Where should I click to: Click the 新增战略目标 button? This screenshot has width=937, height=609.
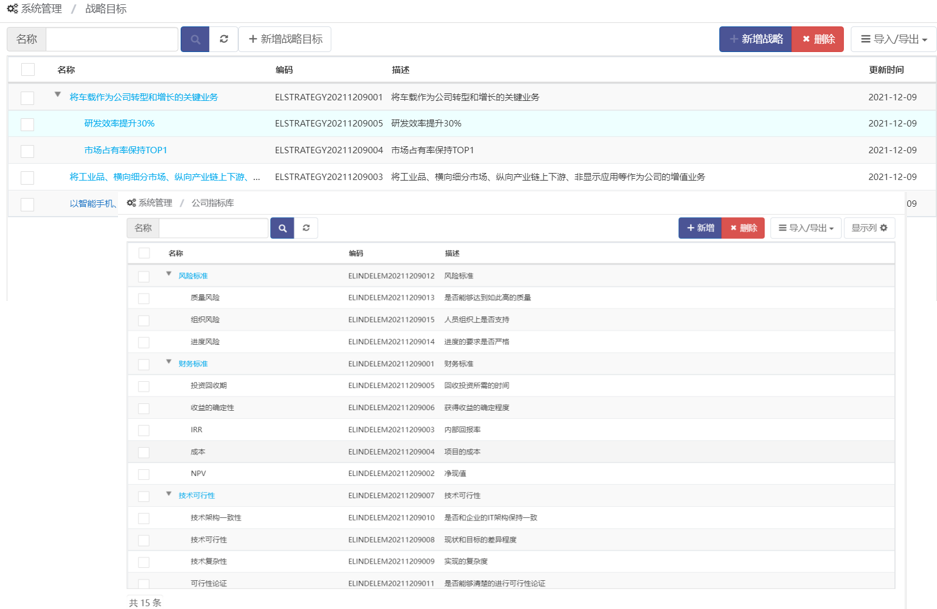click(285, 39)
